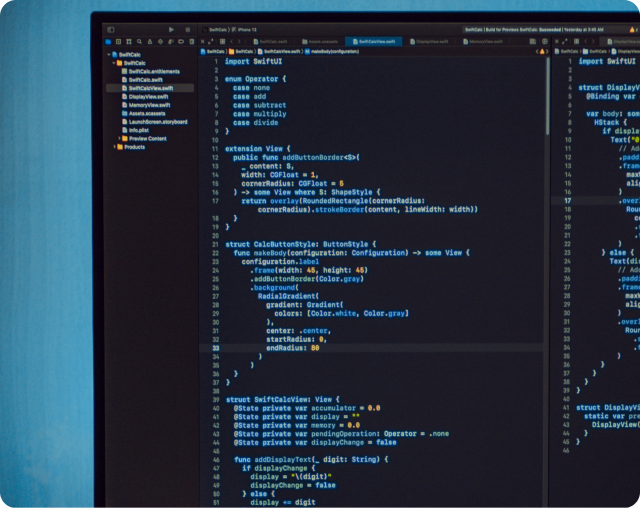Open the Project navigator folder icon
640x508 pixels.
[x=106, y=42]
